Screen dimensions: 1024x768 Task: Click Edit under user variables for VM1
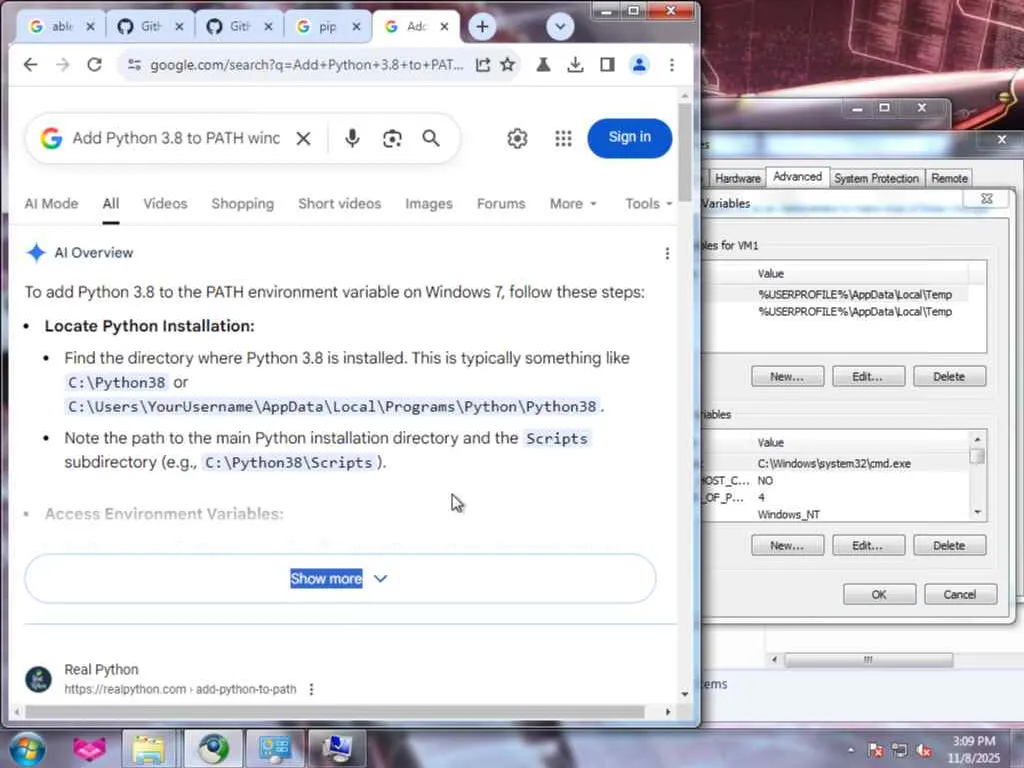pyautogui.click(x=868, y=377)
